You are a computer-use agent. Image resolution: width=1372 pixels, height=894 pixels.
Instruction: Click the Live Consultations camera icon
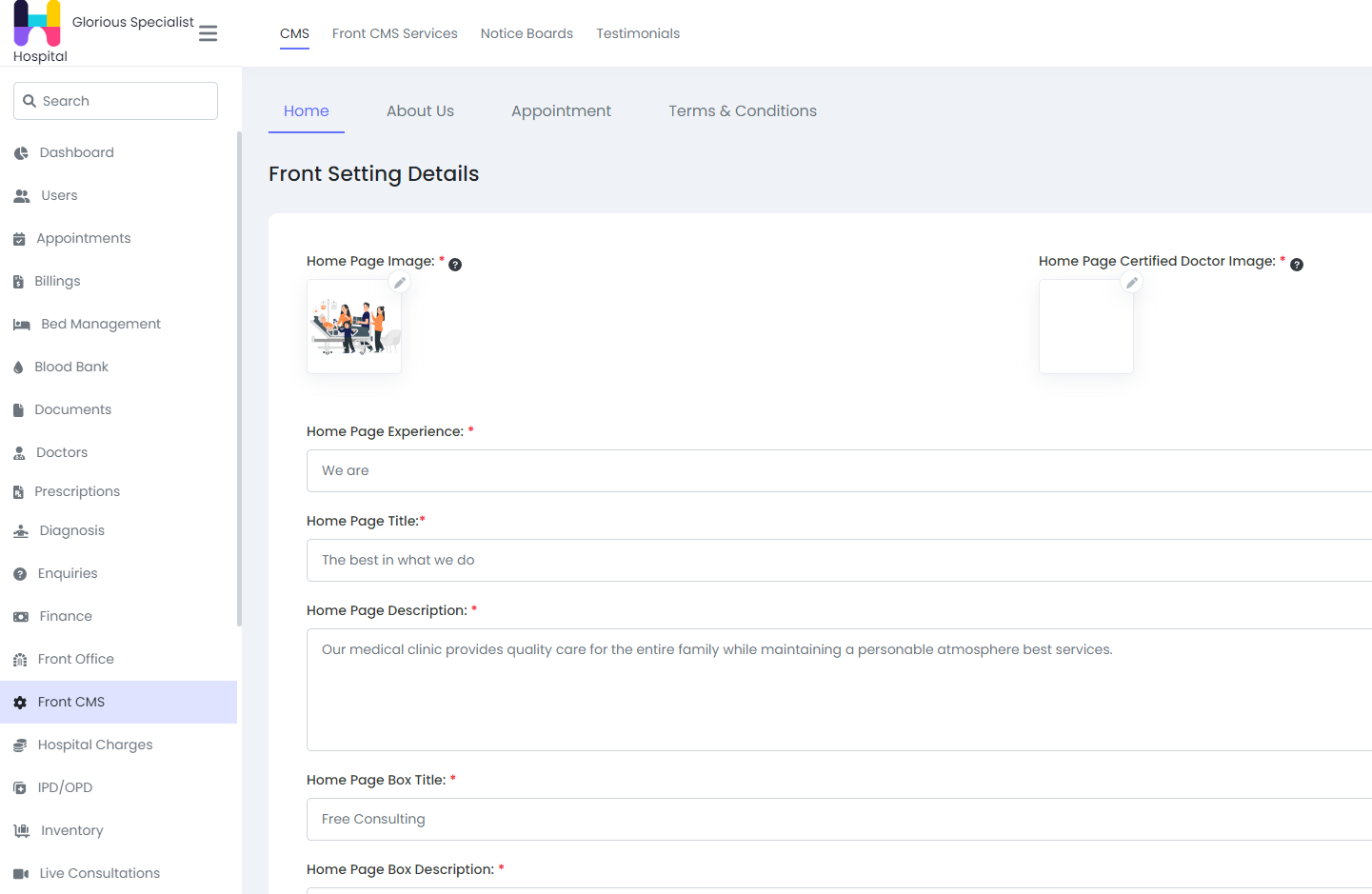[21, 874]
